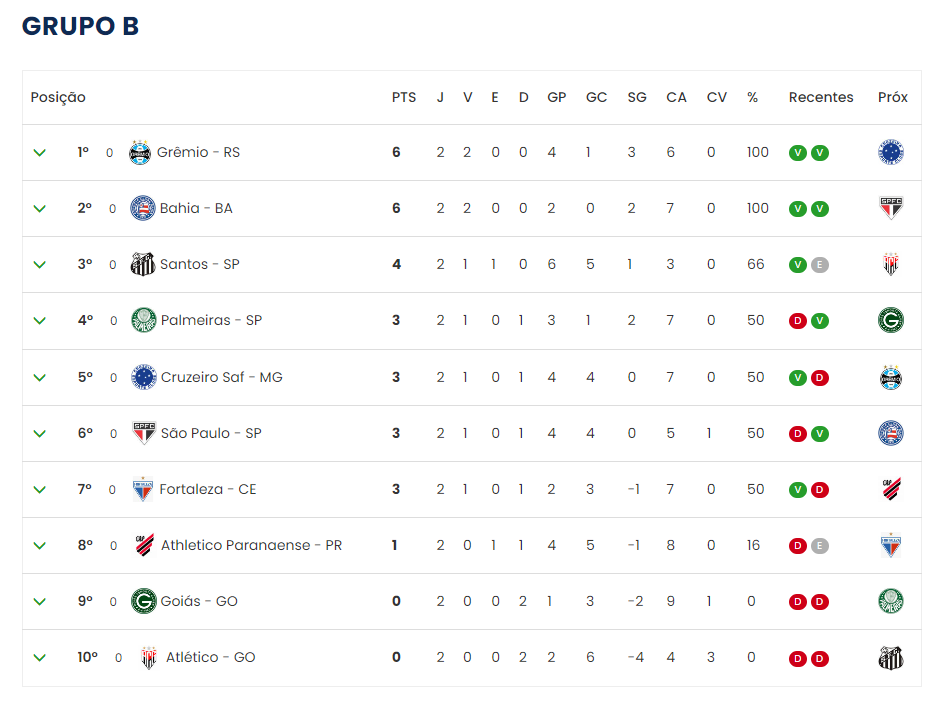Click São Paulo next-opponent crest in Bahia row
The width and height of the screenshot is (934, 712).
[891, 208]
